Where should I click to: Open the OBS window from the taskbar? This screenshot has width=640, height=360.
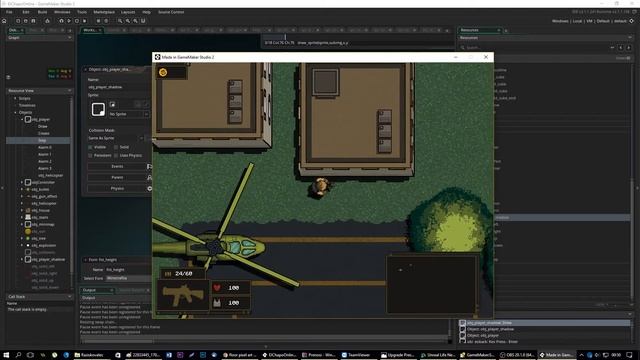pos(517,355)
